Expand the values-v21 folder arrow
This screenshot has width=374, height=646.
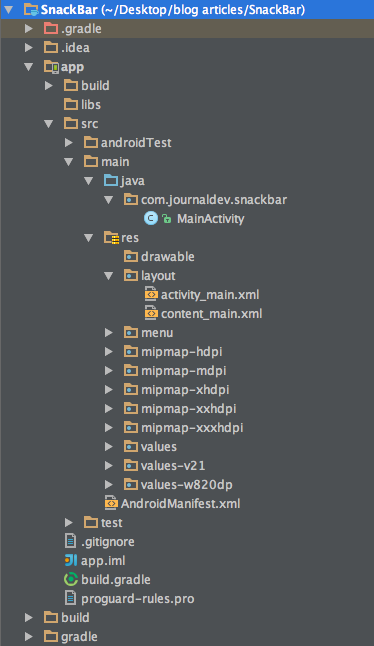pyautogui.click(x=109, y=466)
